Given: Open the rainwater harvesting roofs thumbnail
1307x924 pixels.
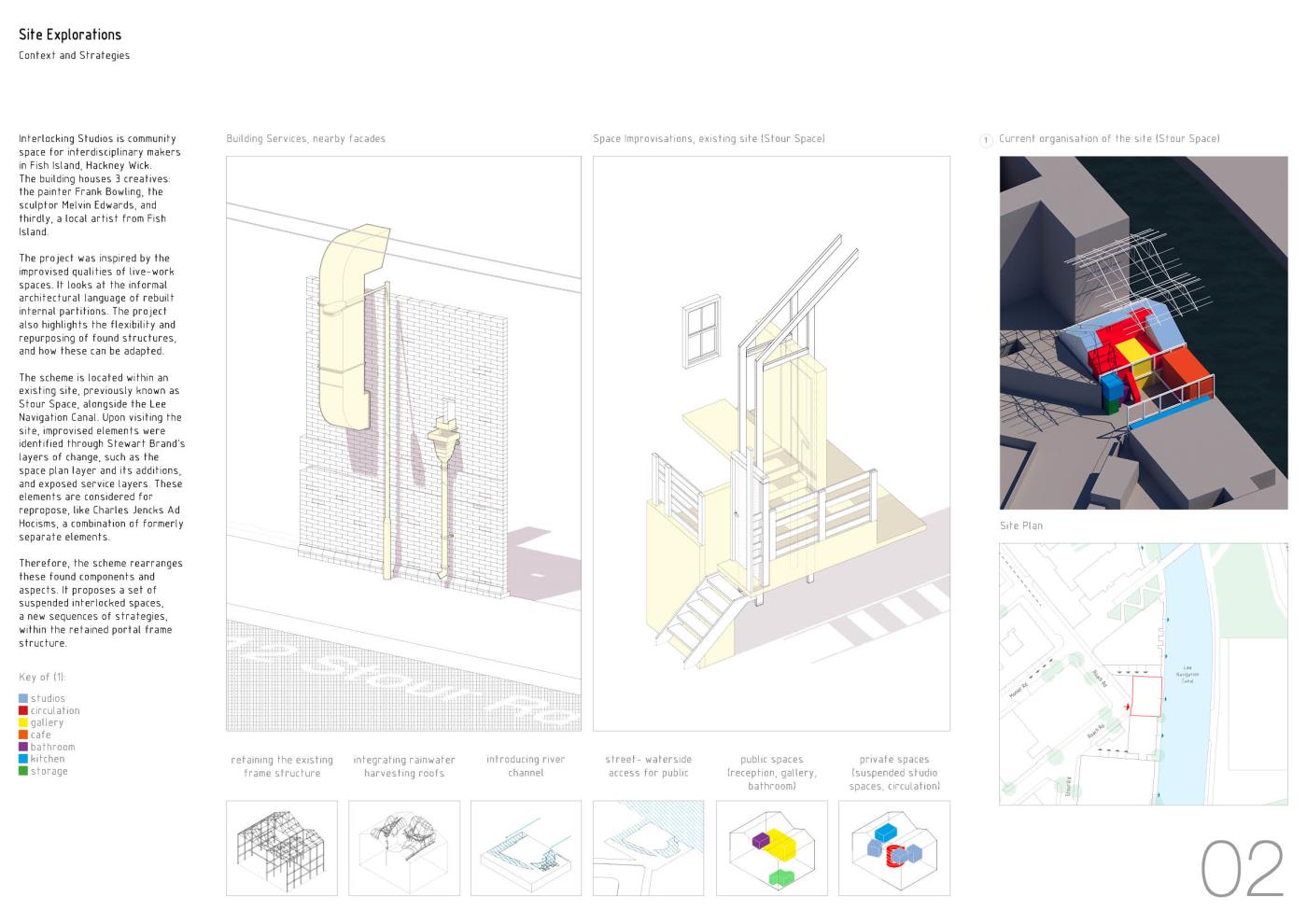Looking at the screenshot, I should pos(404,847).
